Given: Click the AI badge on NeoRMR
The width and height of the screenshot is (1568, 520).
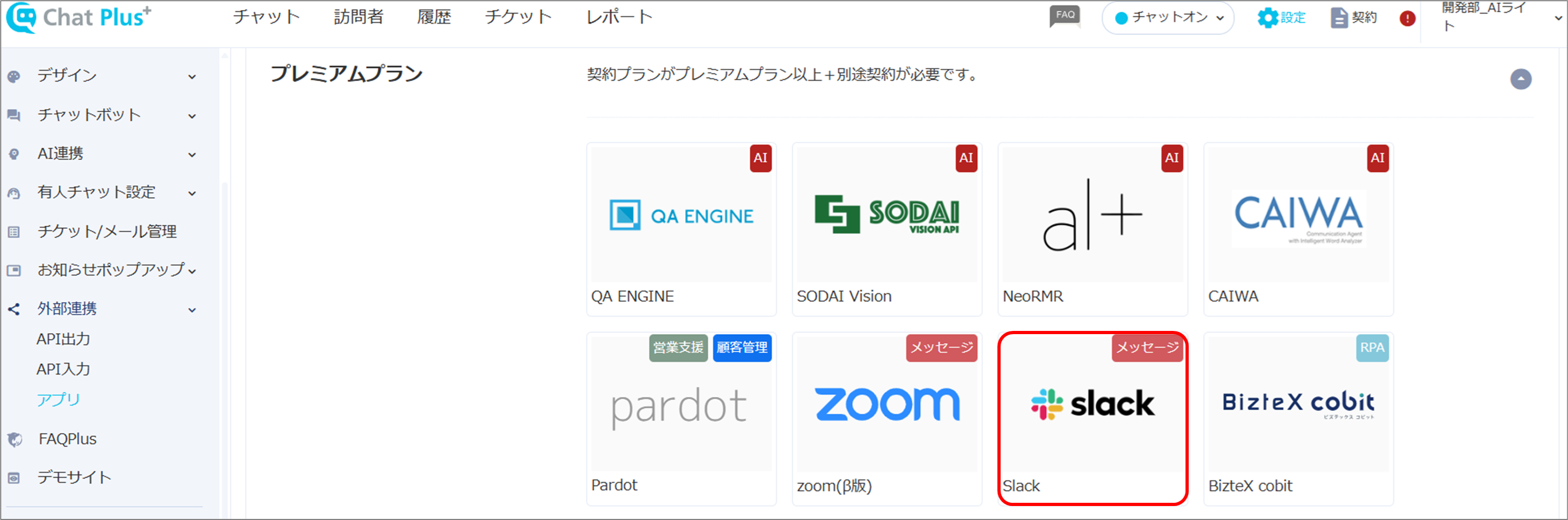Looking at the screenshot, I should coord(1172,158).
